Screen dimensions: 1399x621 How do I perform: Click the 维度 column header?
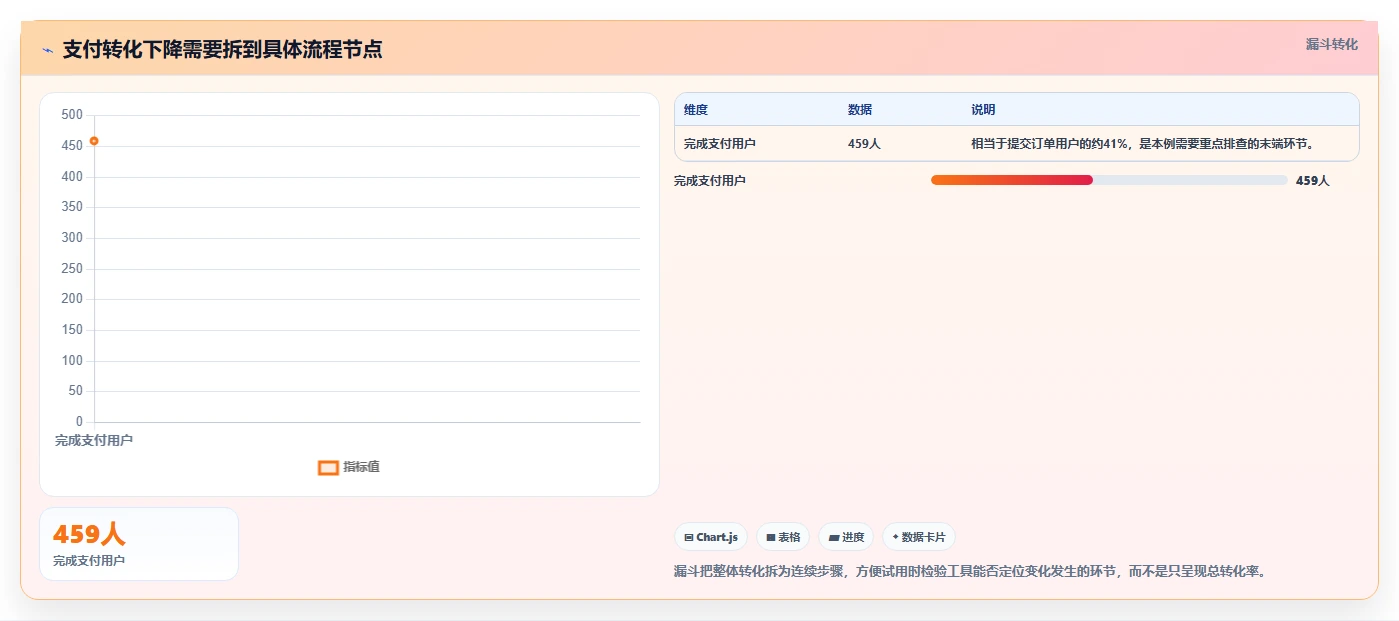click(696, 110)
